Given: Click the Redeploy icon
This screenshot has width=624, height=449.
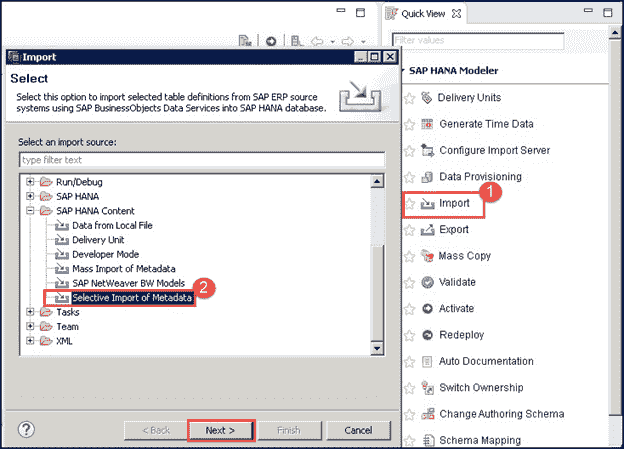Looking at the screenshot, I should (x=427, y=335).
